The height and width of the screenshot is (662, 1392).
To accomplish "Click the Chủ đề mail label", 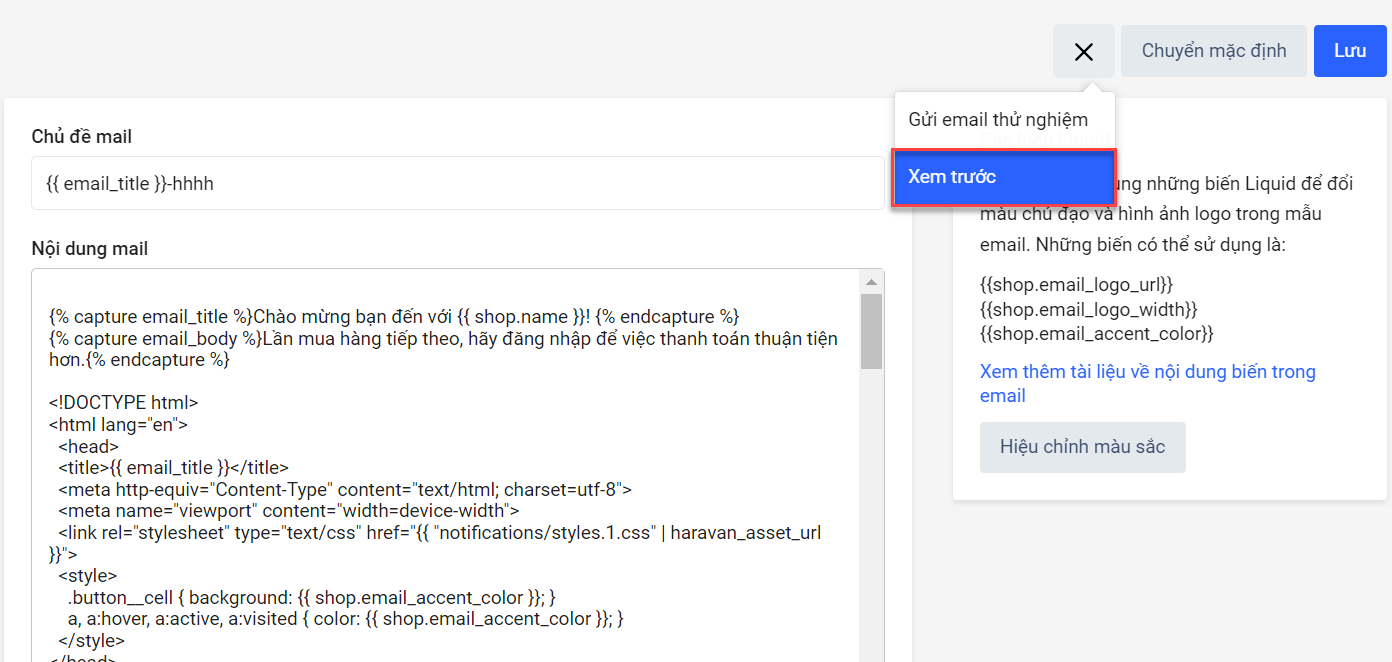I will click(81, 137).
